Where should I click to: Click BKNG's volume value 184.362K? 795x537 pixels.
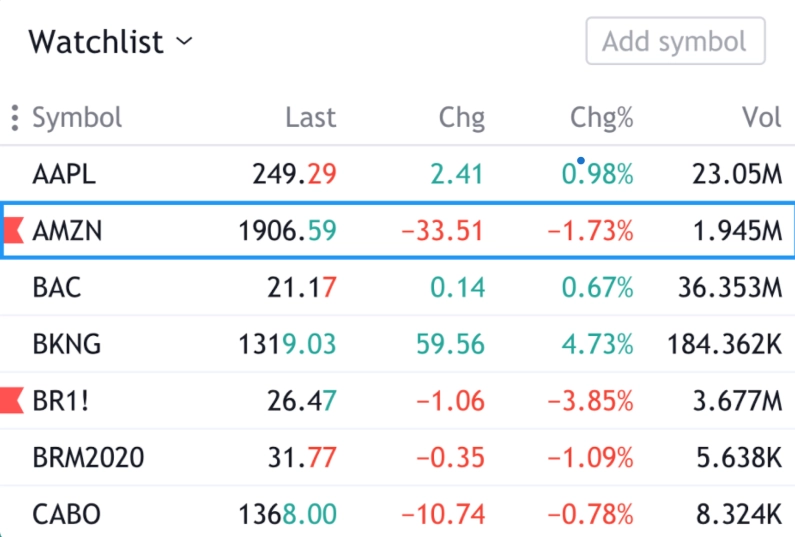pos(724,345)
